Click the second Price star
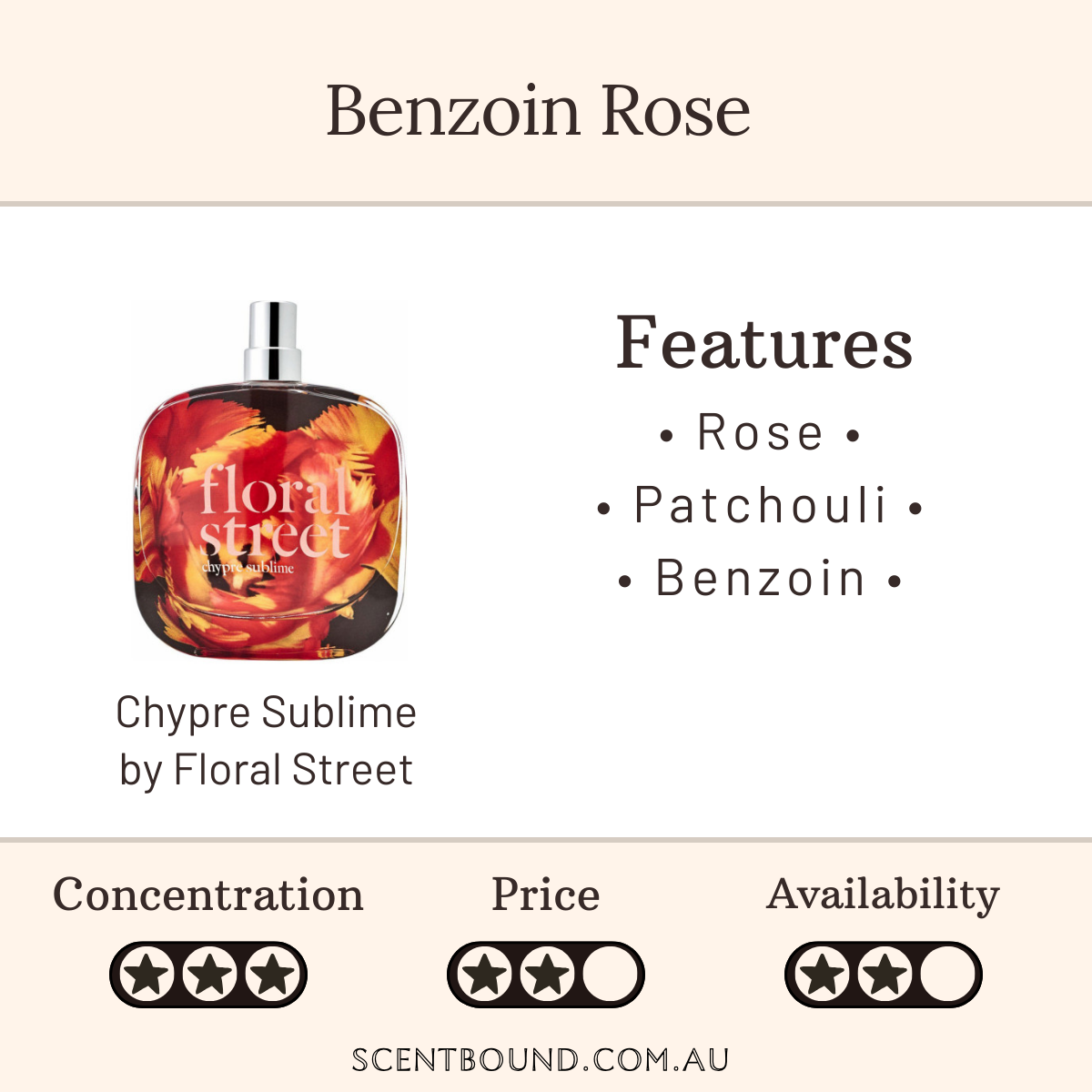The width and height of the screenshot is (1092, 1092). pos(547,975)
